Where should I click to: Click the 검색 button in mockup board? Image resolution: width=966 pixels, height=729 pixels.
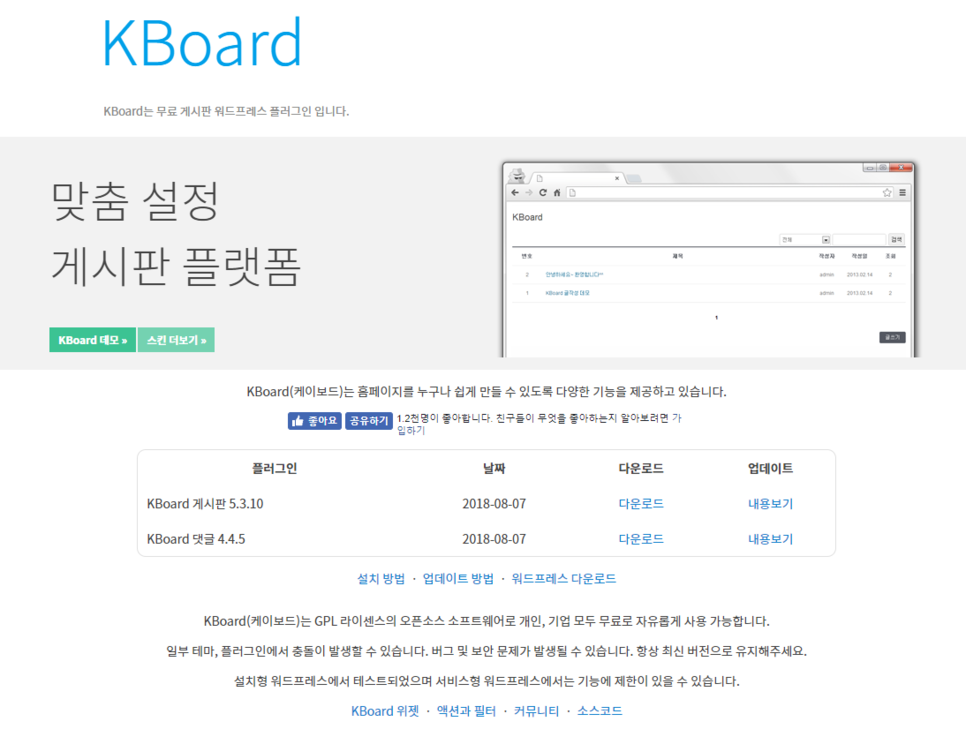coord(896,239)
